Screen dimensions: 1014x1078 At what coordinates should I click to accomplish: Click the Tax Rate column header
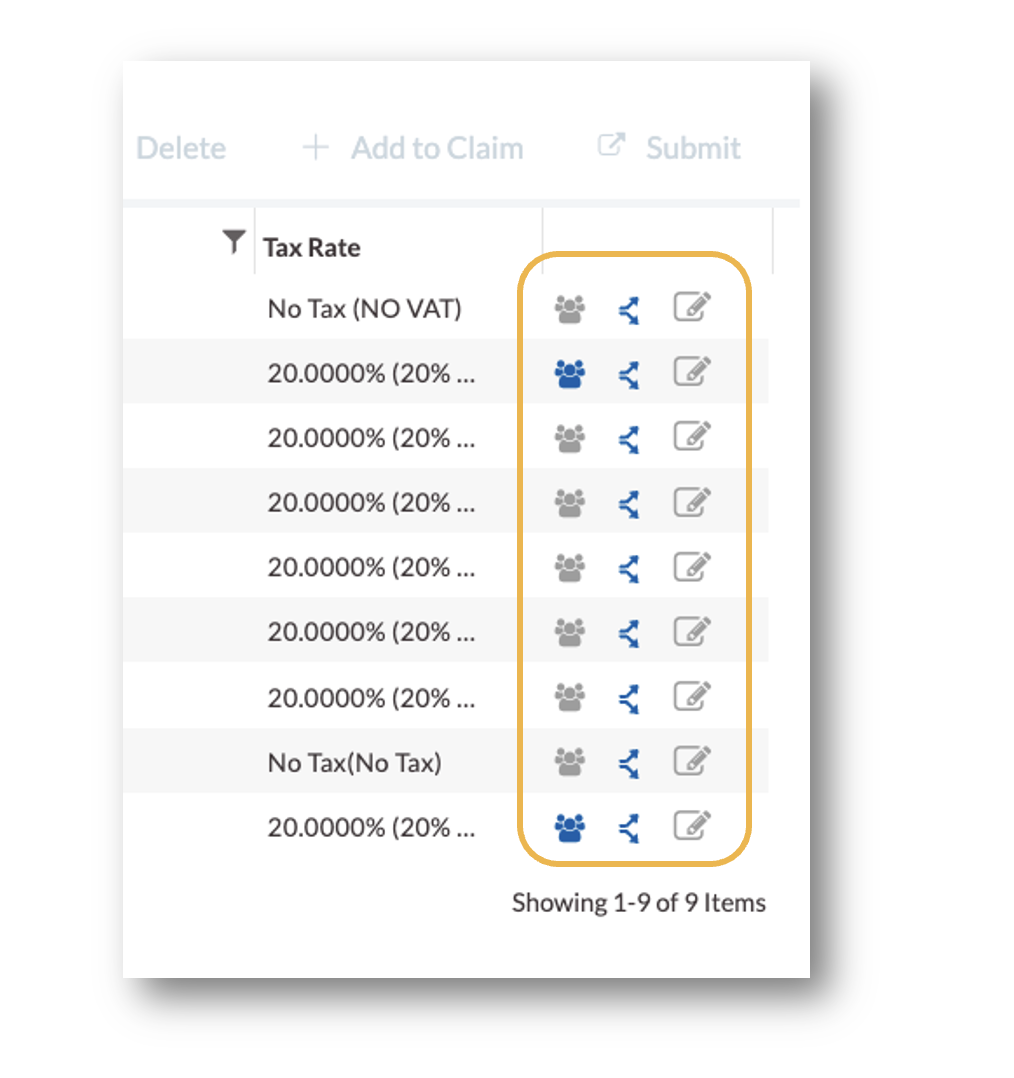[x=310, y=246]
